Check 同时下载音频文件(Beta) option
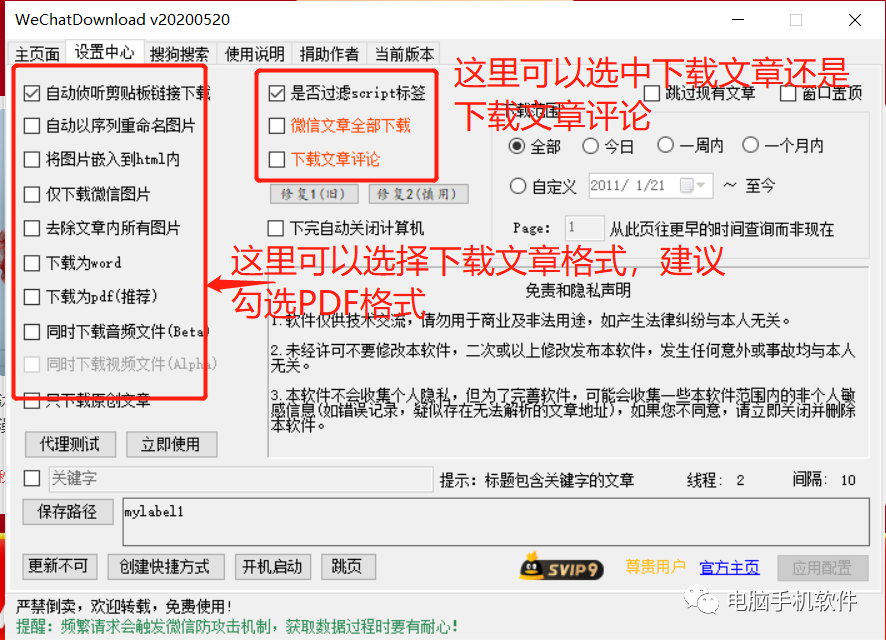This screenshot has height=640, width=886. [32, 332]
